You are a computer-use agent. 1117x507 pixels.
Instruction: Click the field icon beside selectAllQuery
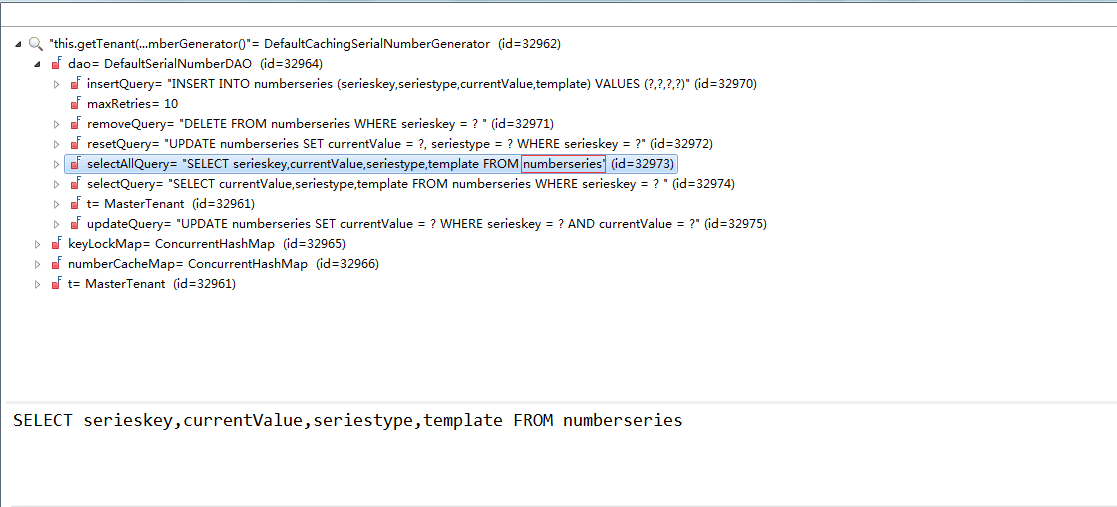76,164
